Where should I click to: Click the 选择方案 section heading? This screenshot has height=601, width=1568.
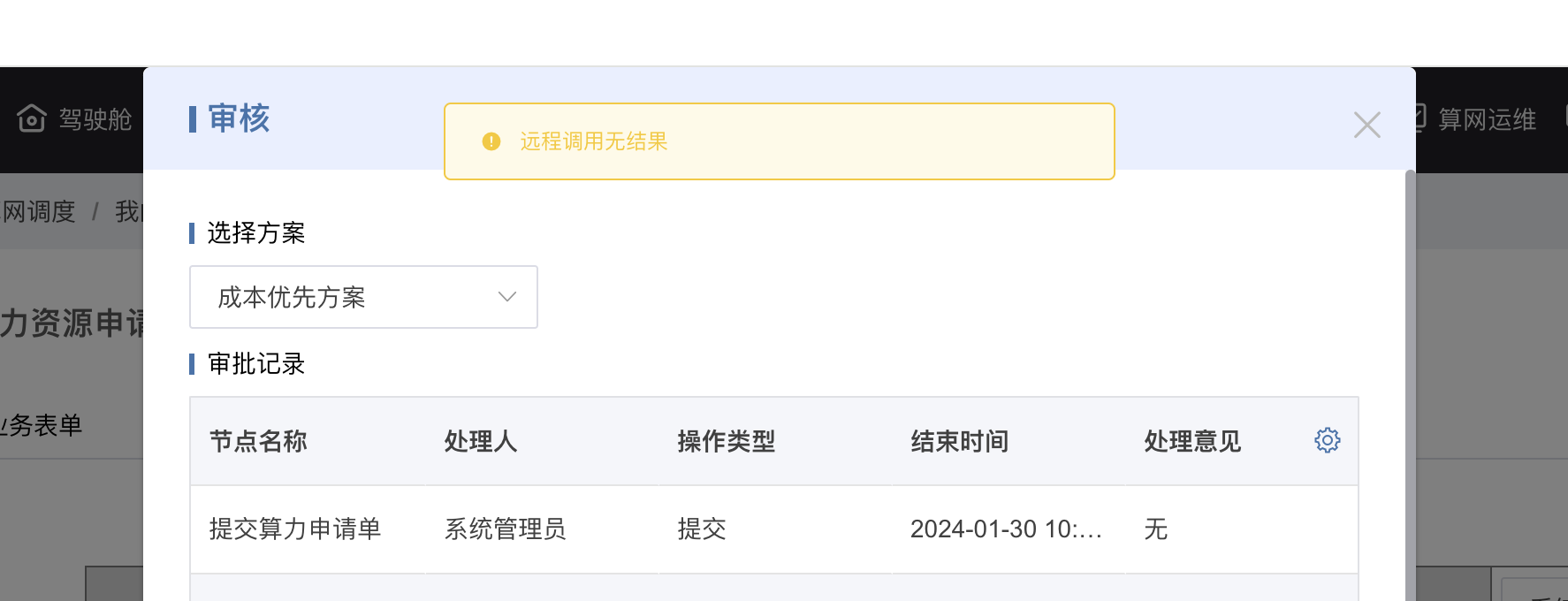[256, 232]
